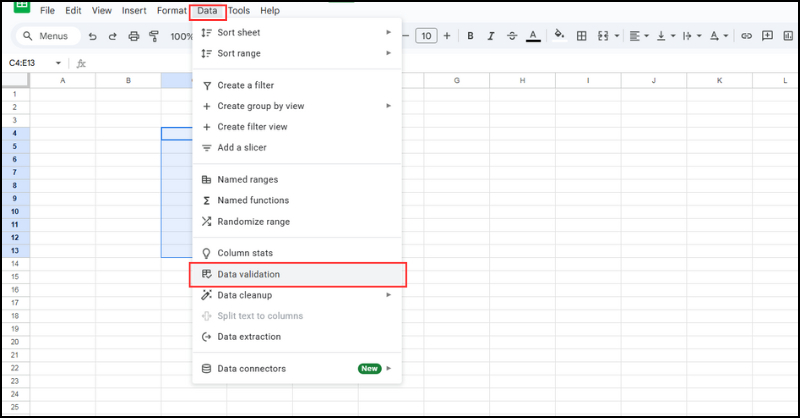Viewport: 800px width, 418px height.
Task: Open the Borders tool
Action: point(582,36)
